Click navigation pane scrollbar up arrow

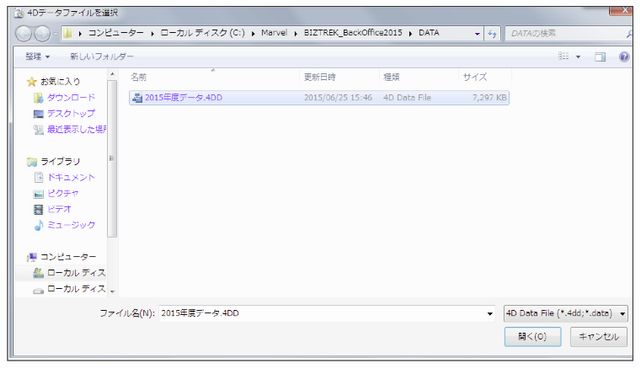coord(112,75)
